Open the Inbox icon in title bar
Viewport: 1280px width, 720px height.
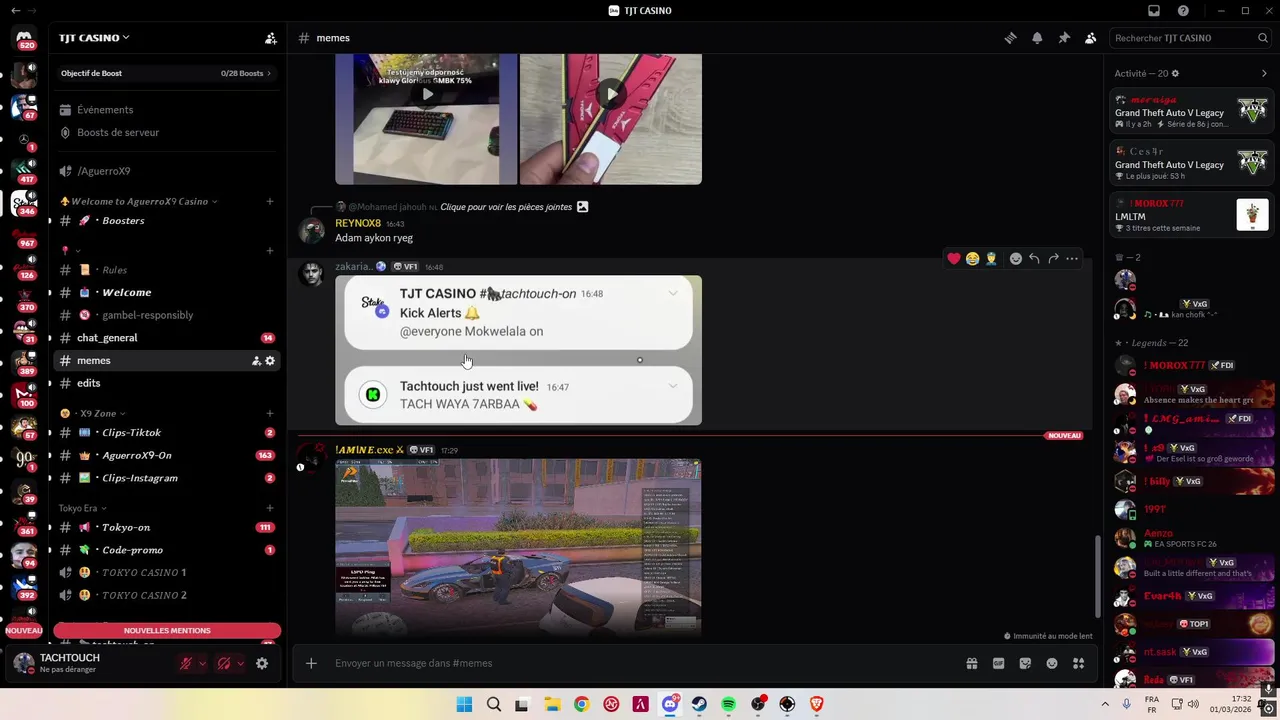(1154, 11)
